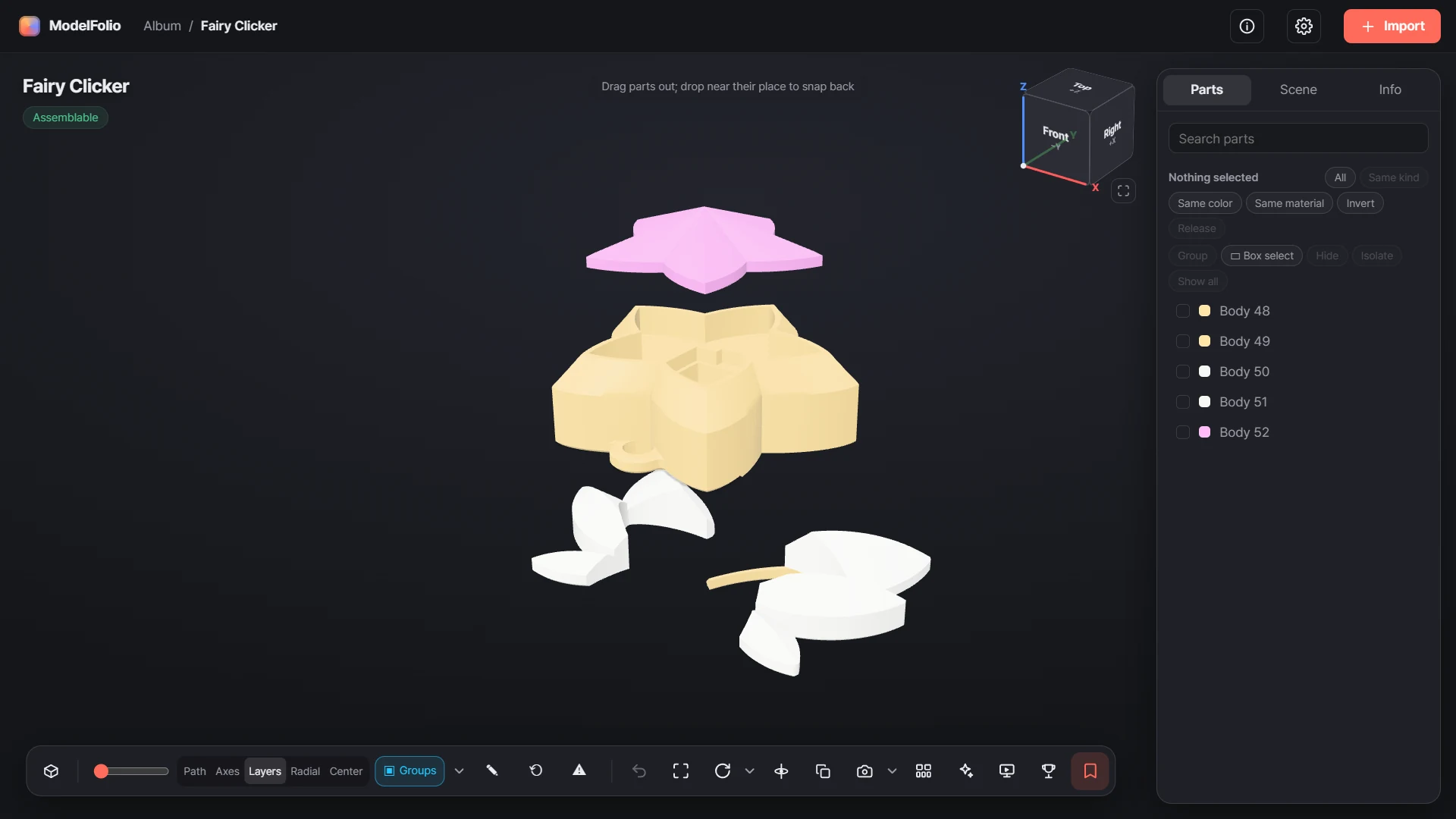Open the info circle icon in header
Screen dimensions: 1456x819
[1247, 27]
